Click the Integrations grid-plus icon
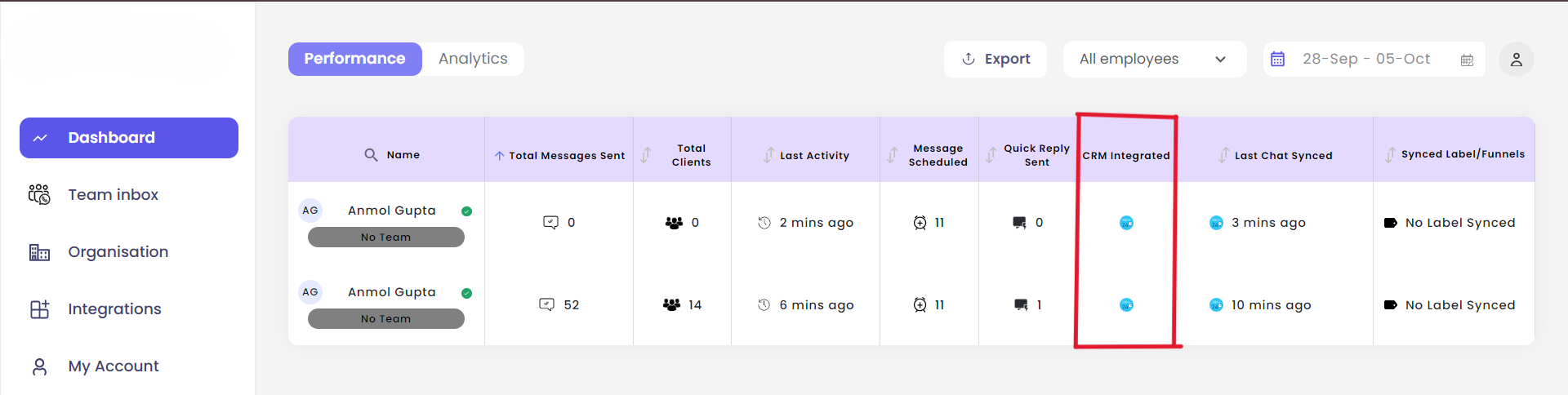 coord(39,309)
